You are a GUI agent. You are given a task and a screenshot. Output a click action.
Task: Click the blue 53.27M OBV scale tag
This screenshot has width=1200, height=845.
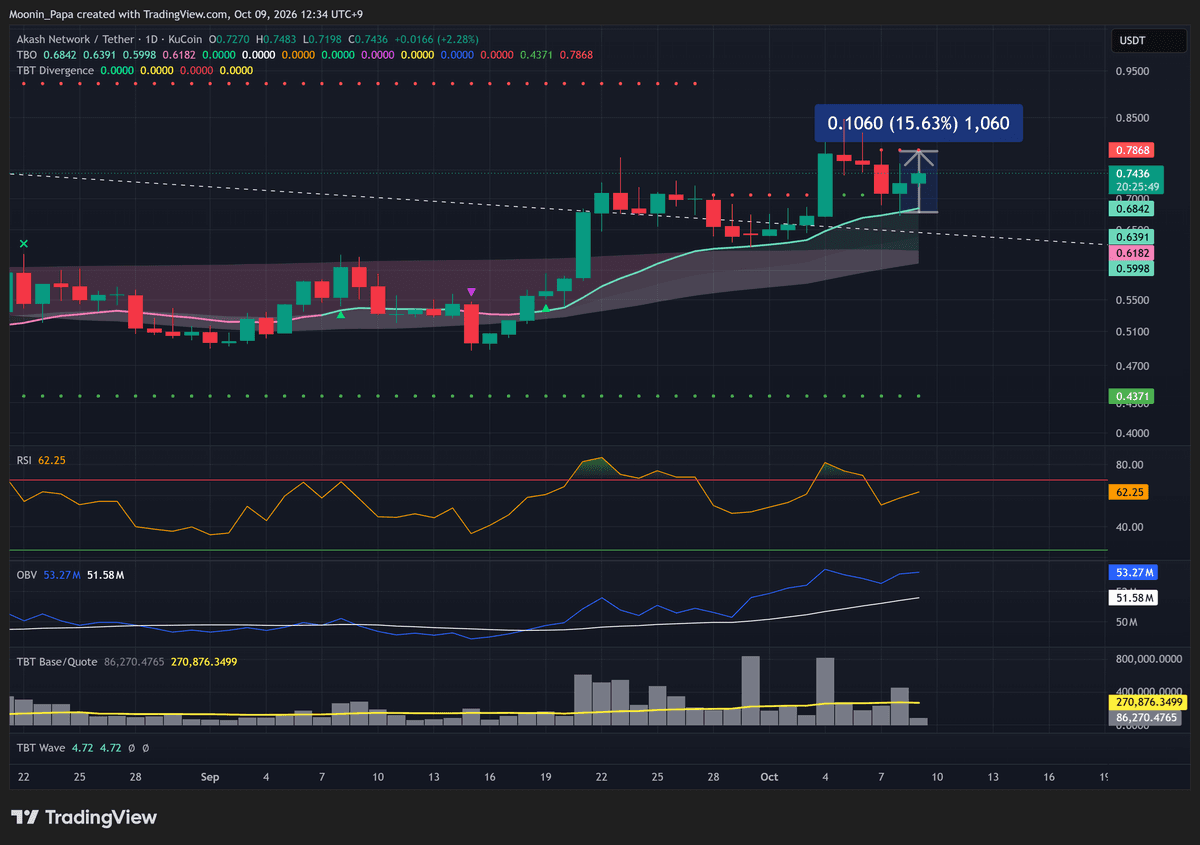tap(1133, 573)
